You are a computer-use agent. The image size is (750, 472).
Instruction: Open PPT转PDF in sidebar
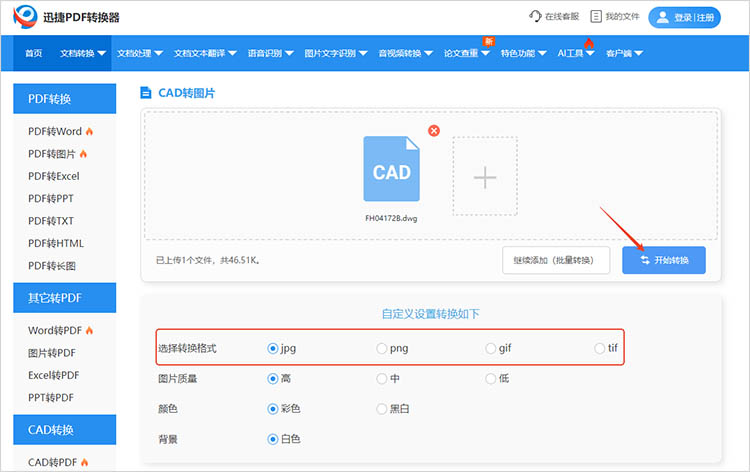pyautogui.click(x=51, y=397)
